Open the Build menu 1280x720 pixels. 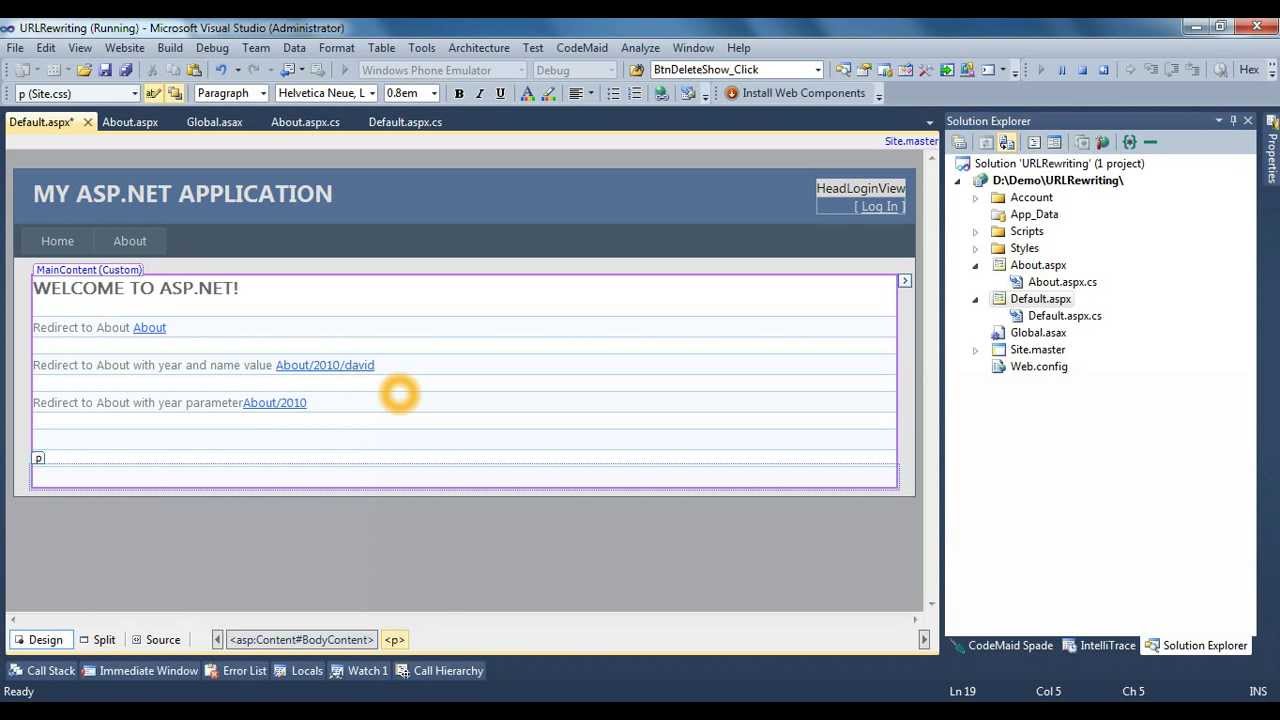click(170, 48)
